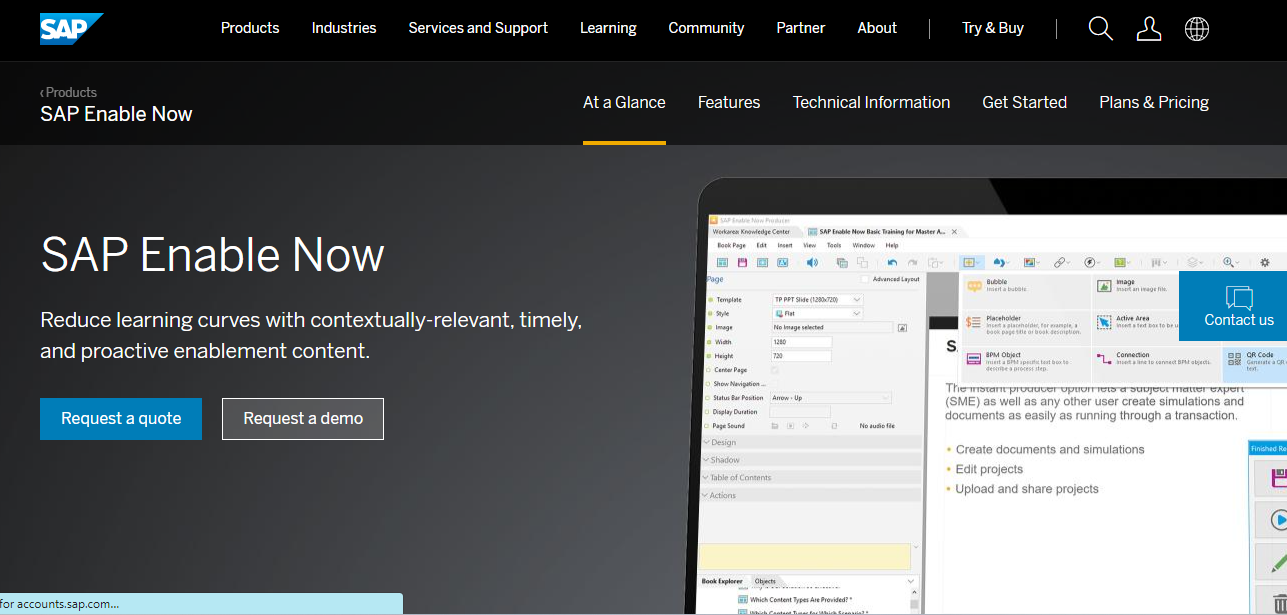Expand the Table of Contents section
The width and height of the screenshot is (1287, 615).
[811, 477]
